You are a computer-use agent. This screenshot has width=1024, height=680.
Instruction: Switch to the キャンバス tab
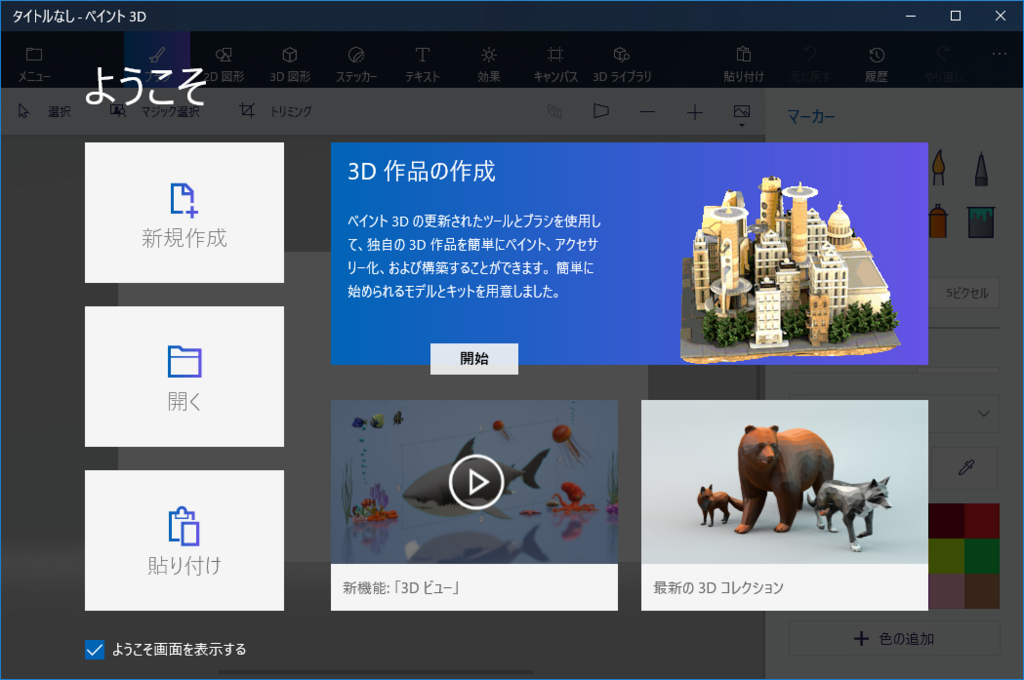[555, 64]
